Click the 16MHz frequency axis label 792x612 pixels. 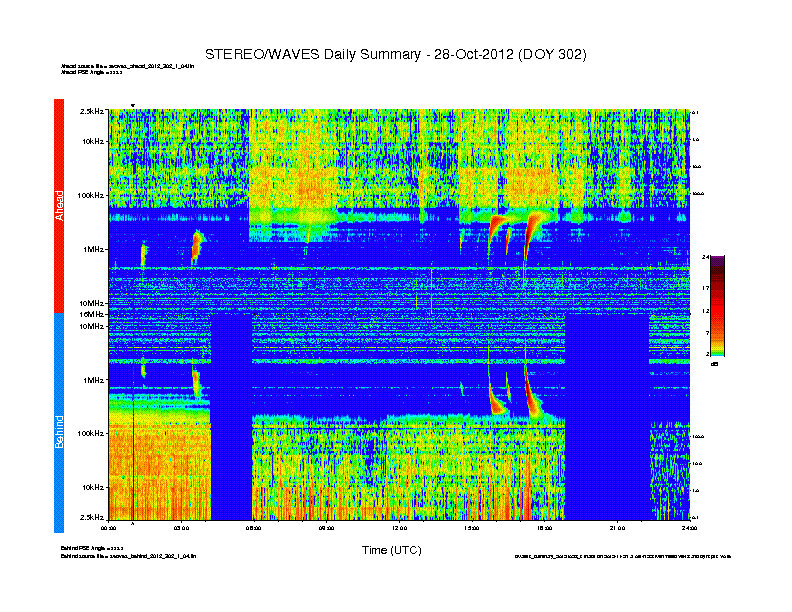tap(92, 314)
